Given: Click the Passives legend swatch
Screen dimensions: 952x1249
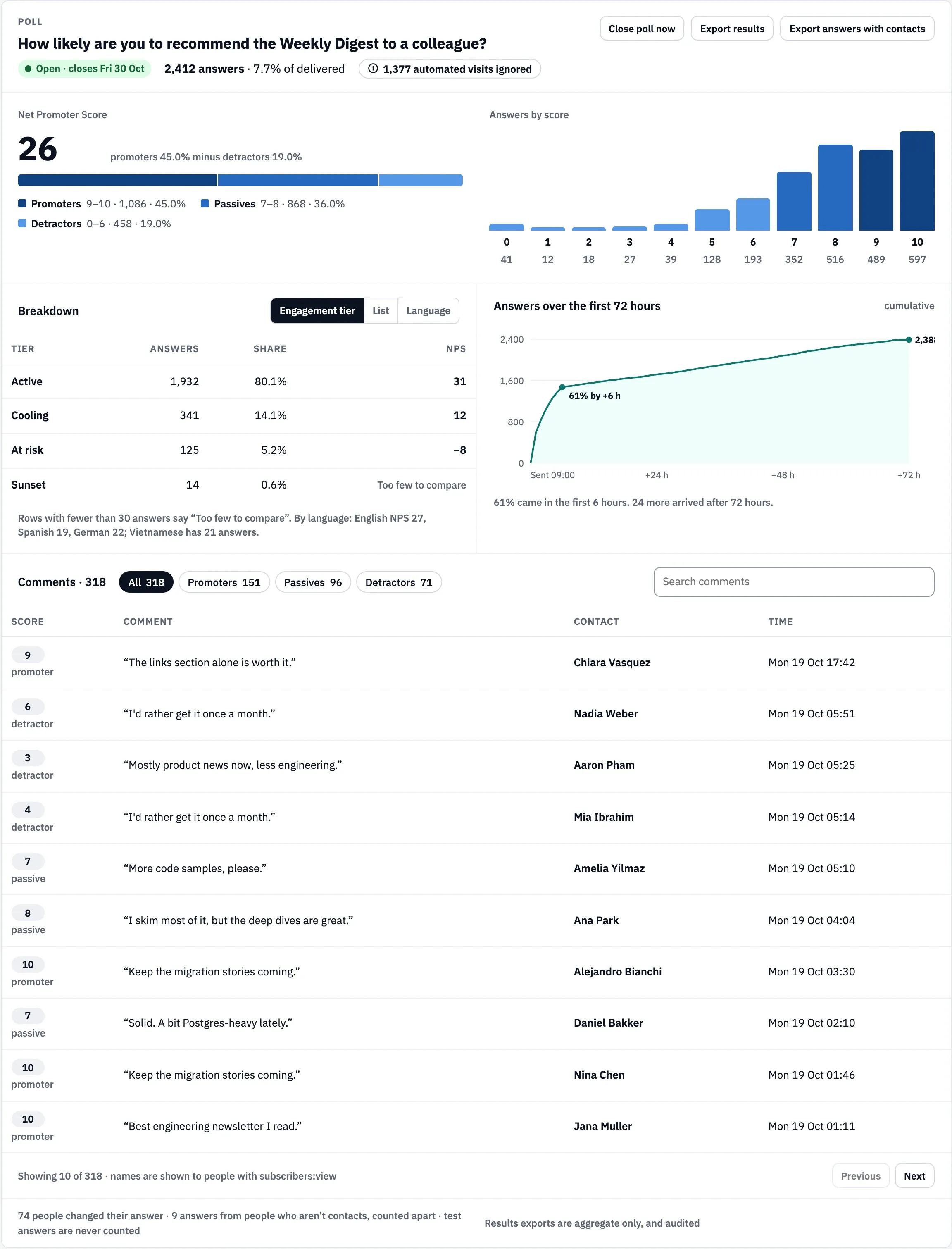Looking at the screenshot, I should (x=205, y=203).
